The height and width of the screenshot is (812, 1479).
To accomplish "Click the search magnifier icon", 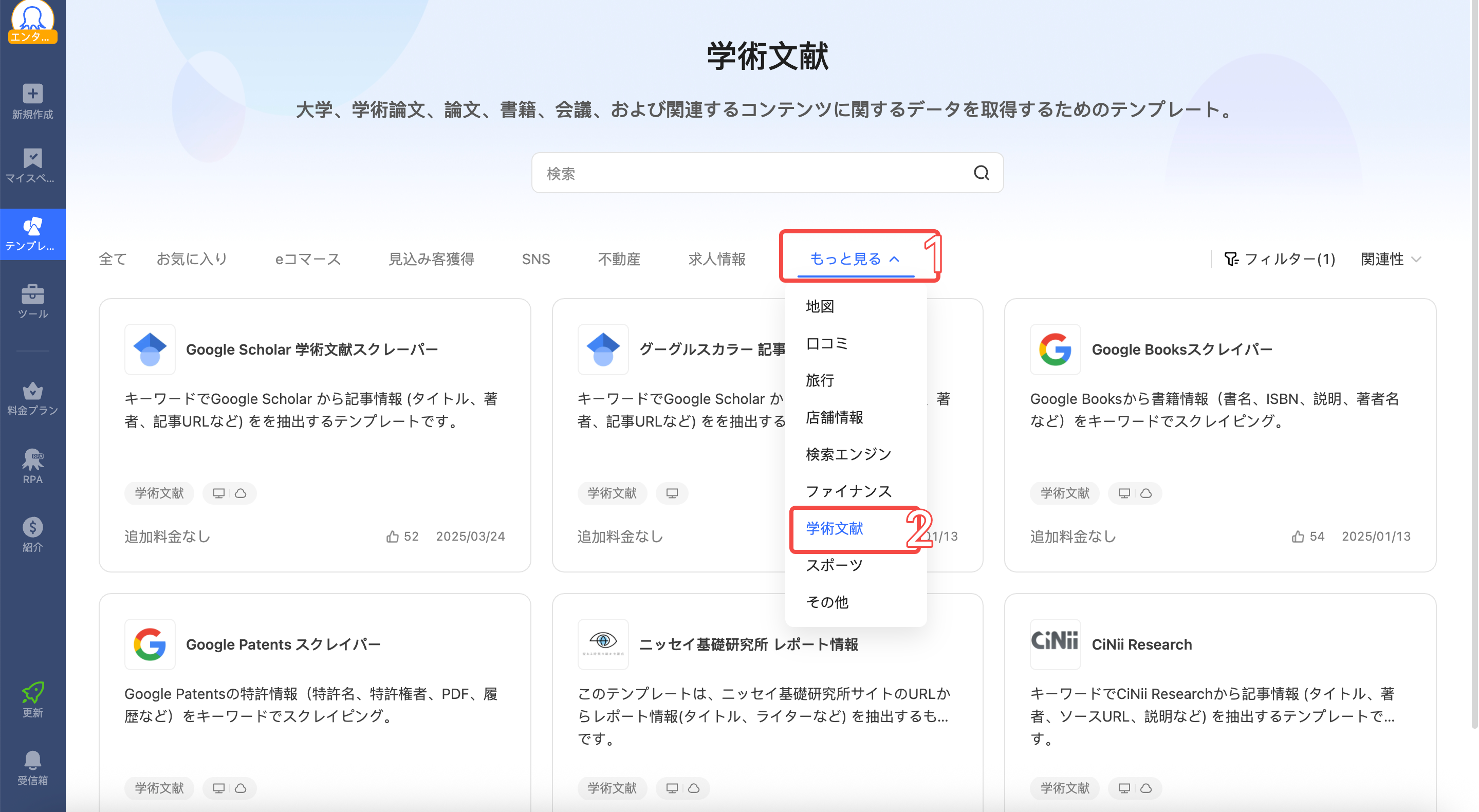I will 981,173.
